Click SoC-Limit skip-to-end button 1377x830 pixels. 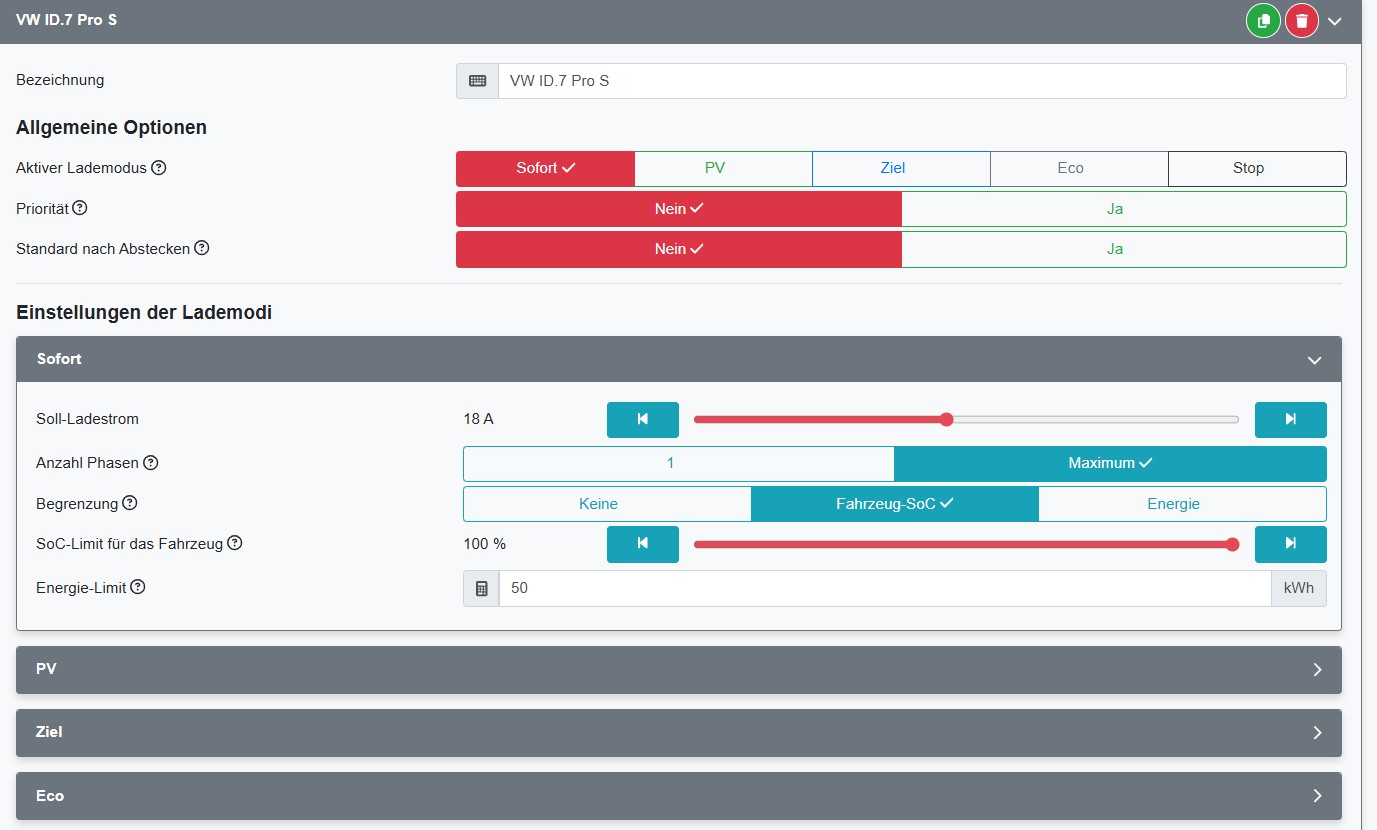click(1291, 544)
